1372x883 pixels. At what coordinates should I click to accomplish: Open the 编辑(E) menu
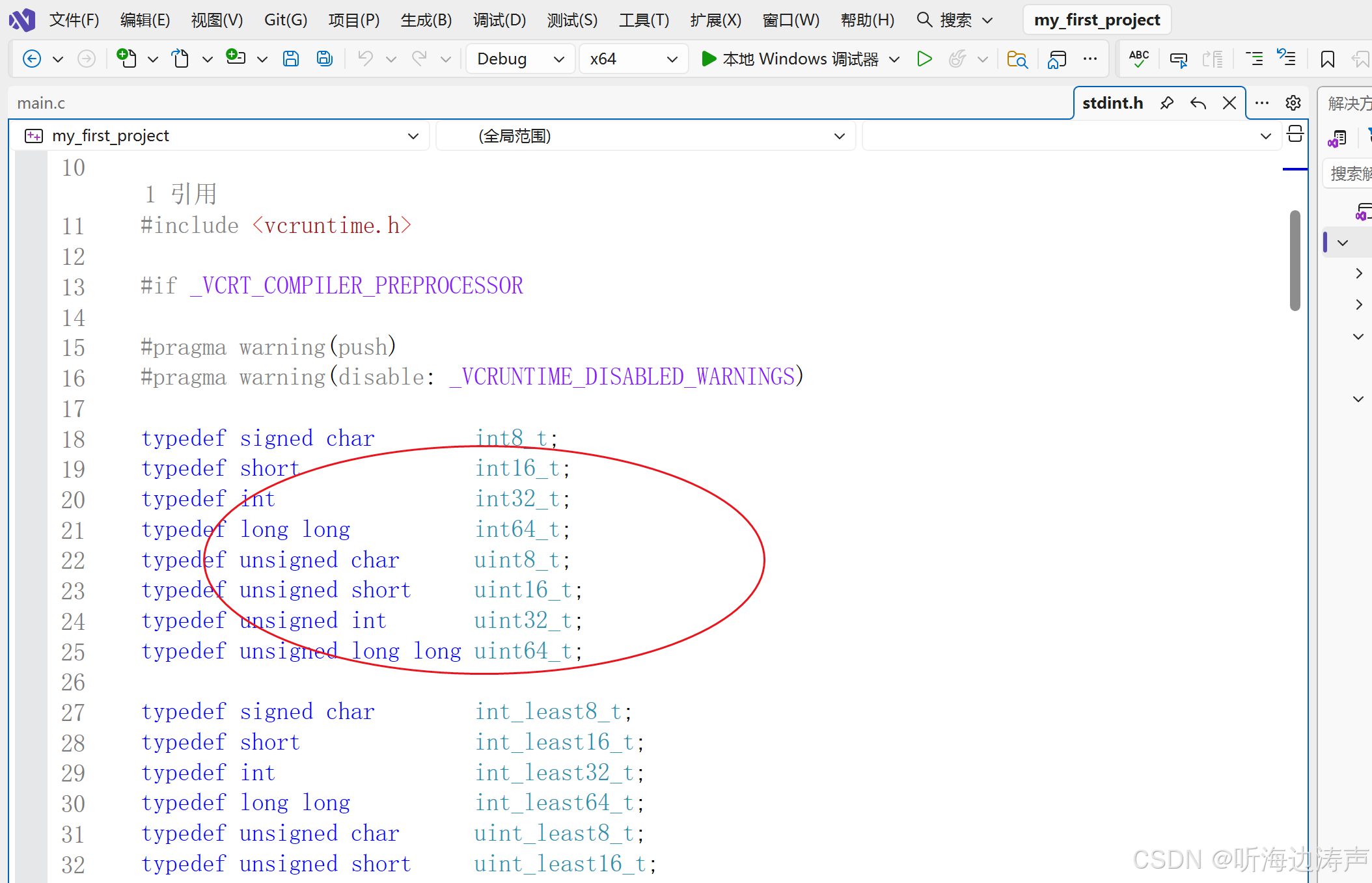(145, 20)
